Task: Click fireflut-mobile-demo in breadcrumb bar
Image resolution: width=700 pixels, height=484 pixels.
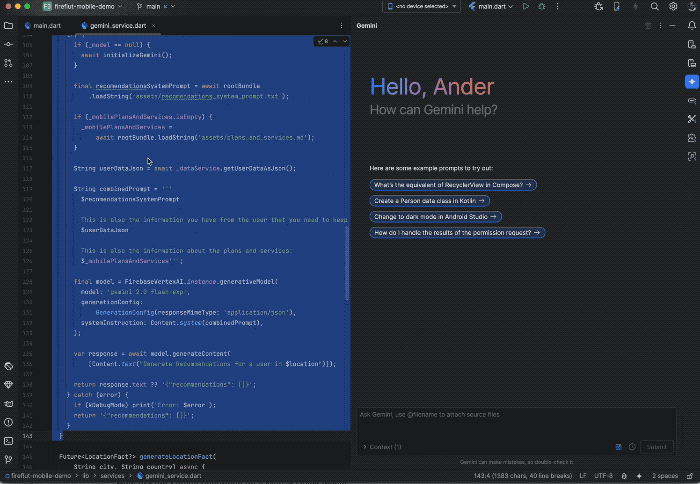Action: coord(38,476)
